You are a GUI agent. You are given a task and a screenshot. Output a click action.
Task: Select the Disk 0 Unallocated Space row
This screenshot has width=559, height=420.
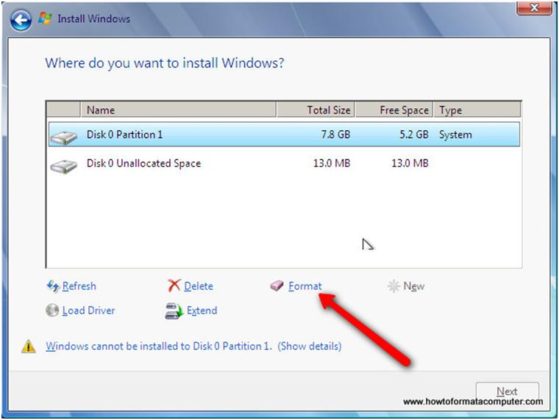[284, 164]
